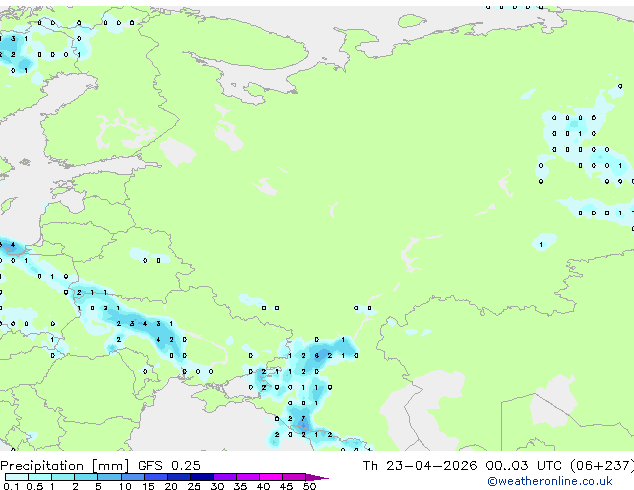Click the "20" legend scale label
Screen dimensions: 634x490
pos(171,486)
